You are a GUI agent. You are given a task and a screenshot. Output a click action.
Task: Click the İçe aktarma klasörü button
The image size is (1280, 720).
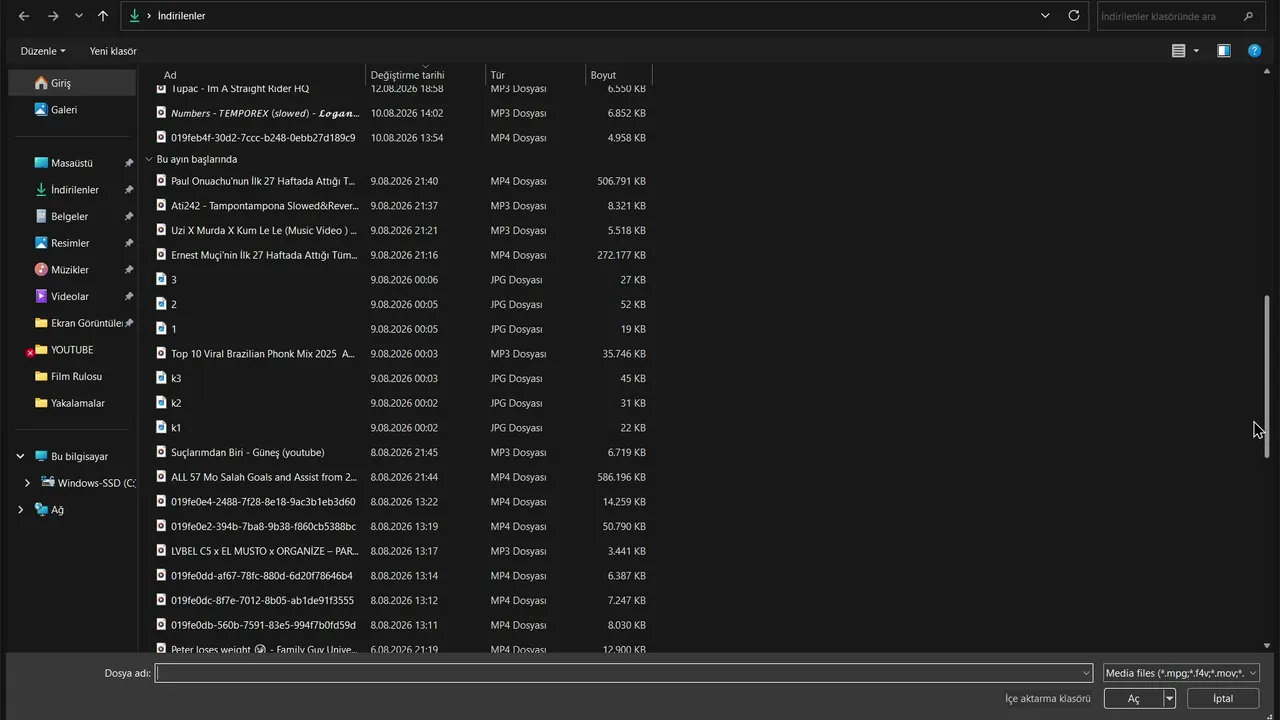pos(1047,699)
